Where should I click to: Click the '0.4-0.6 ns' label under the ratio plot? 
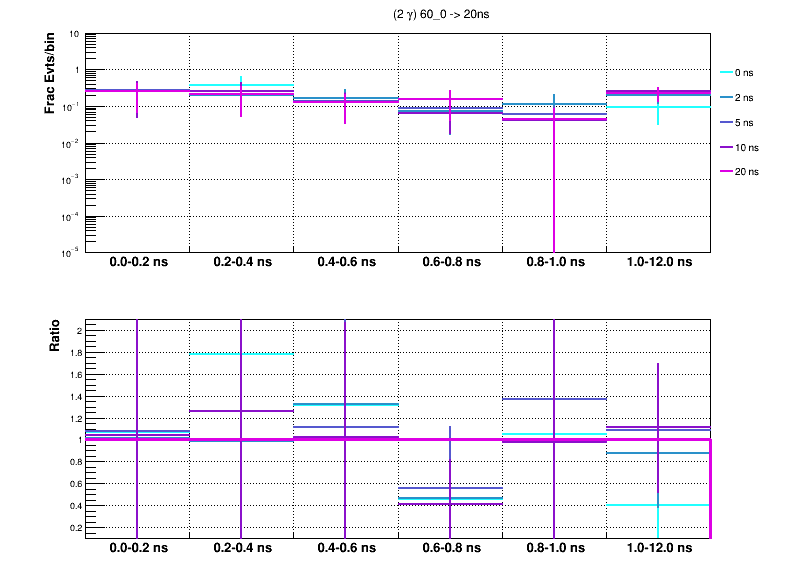[346, 549]
